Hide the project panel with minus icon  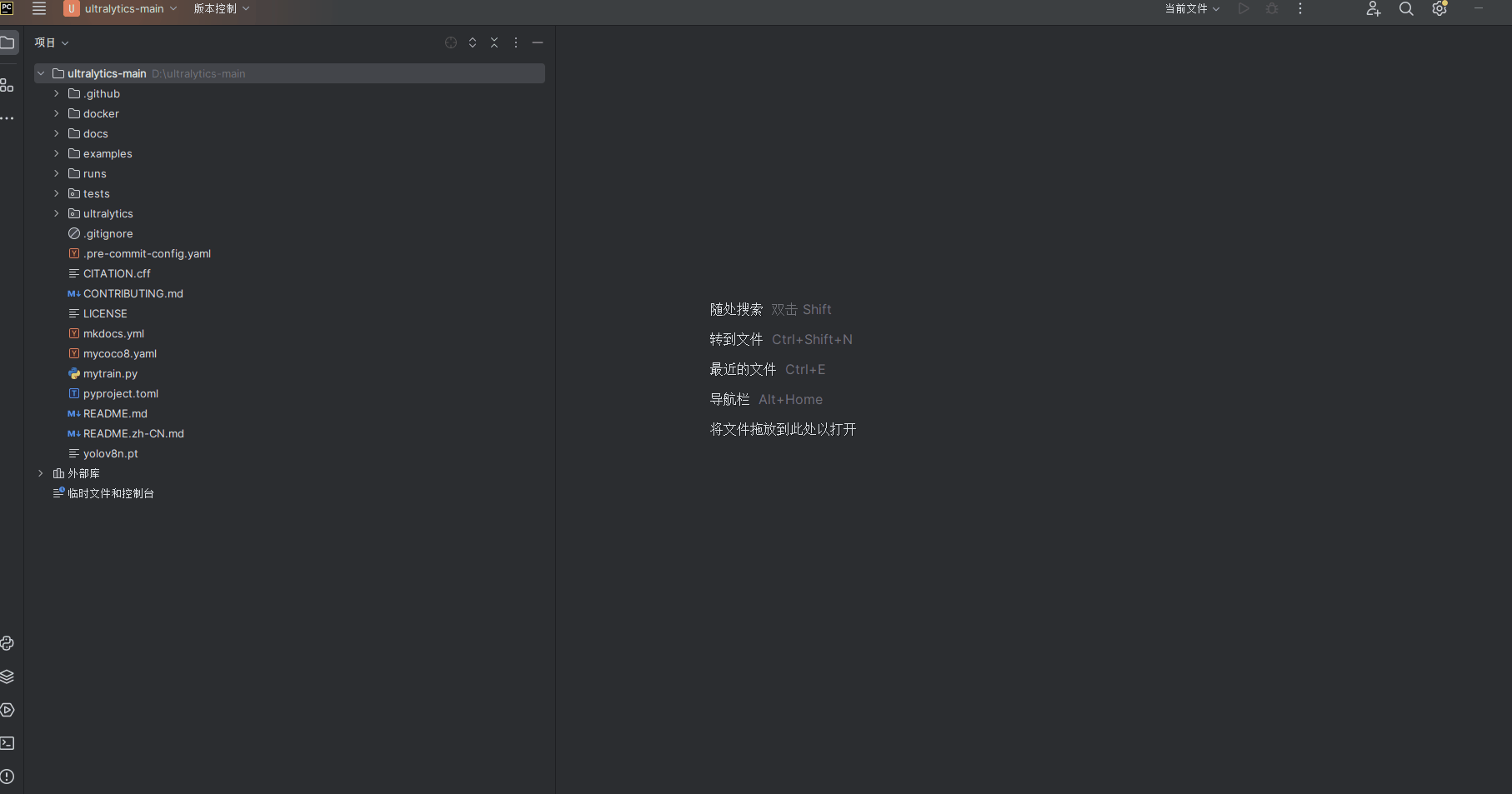point(538,42)
